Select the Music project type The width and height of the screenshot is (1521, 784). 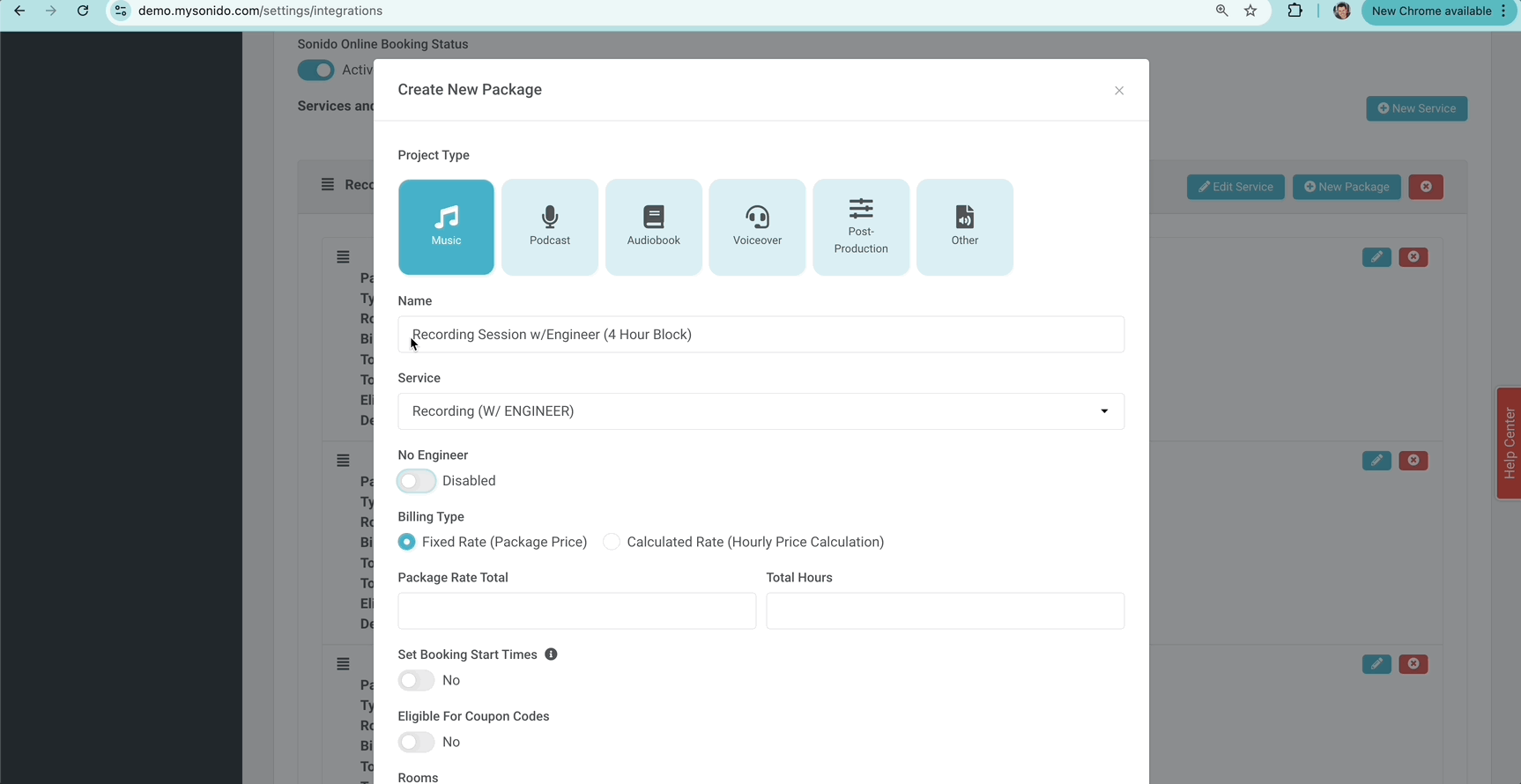pyautogui.click(x=446, y=227)
